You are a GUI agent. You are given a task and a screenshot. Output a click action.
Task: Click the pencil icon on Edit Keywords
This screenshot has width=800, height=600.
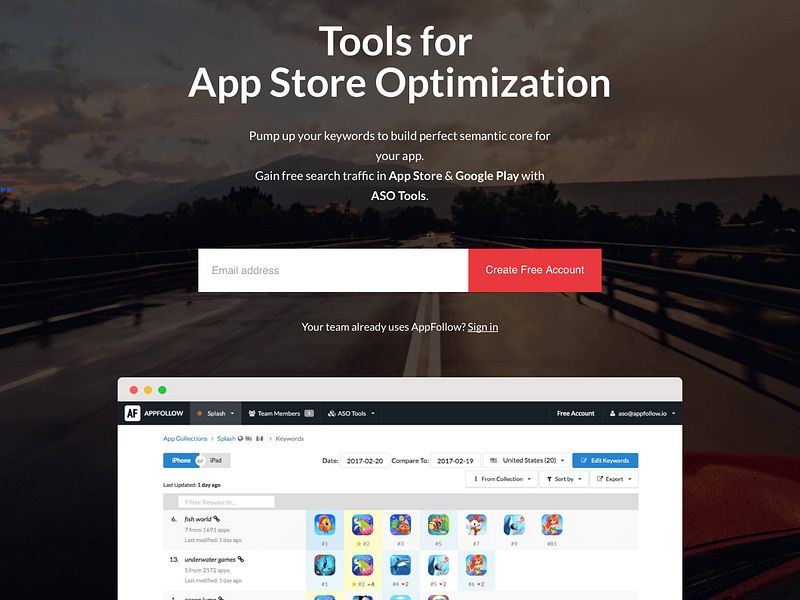tap(583, 460)
